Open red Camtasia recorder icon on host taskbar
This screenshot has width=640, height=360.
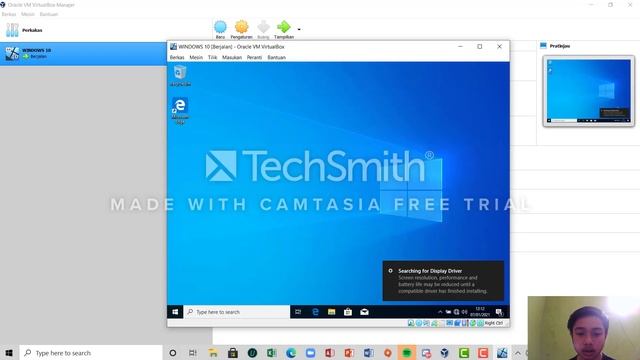(x=483, y=353)
